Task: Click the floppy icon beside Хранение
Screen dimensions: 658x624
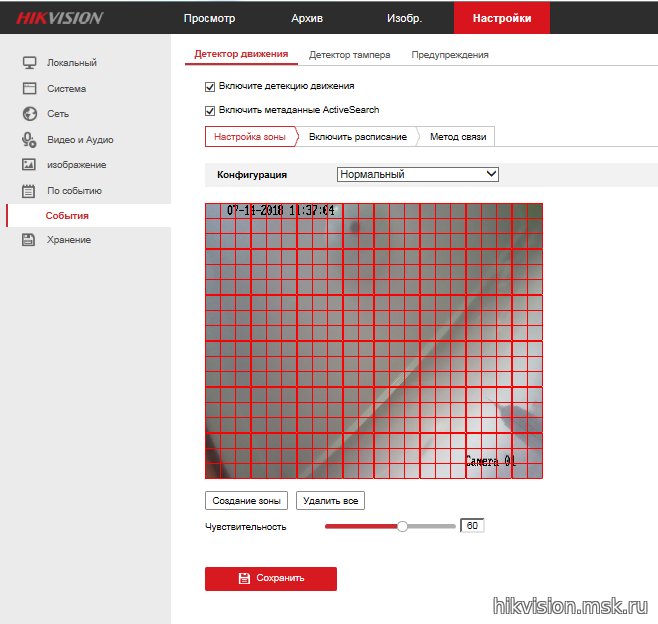Action: click(29, 240)
